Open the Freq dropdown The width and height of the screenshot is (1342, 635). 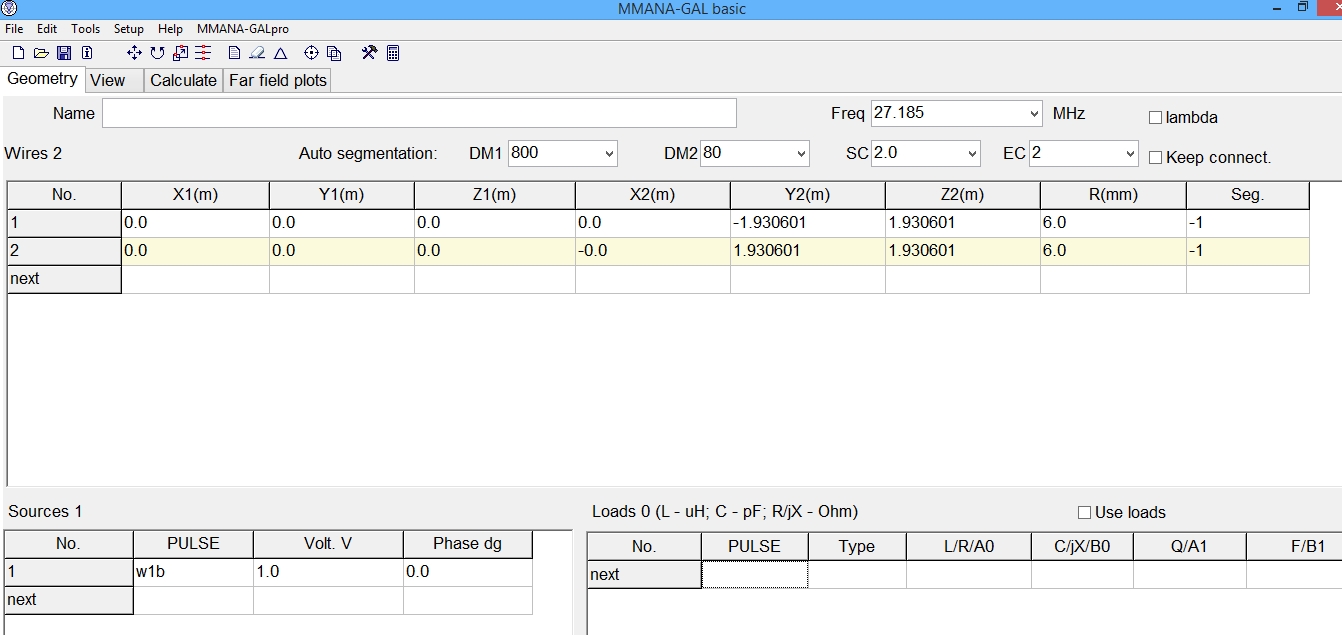click(1034, 113)
